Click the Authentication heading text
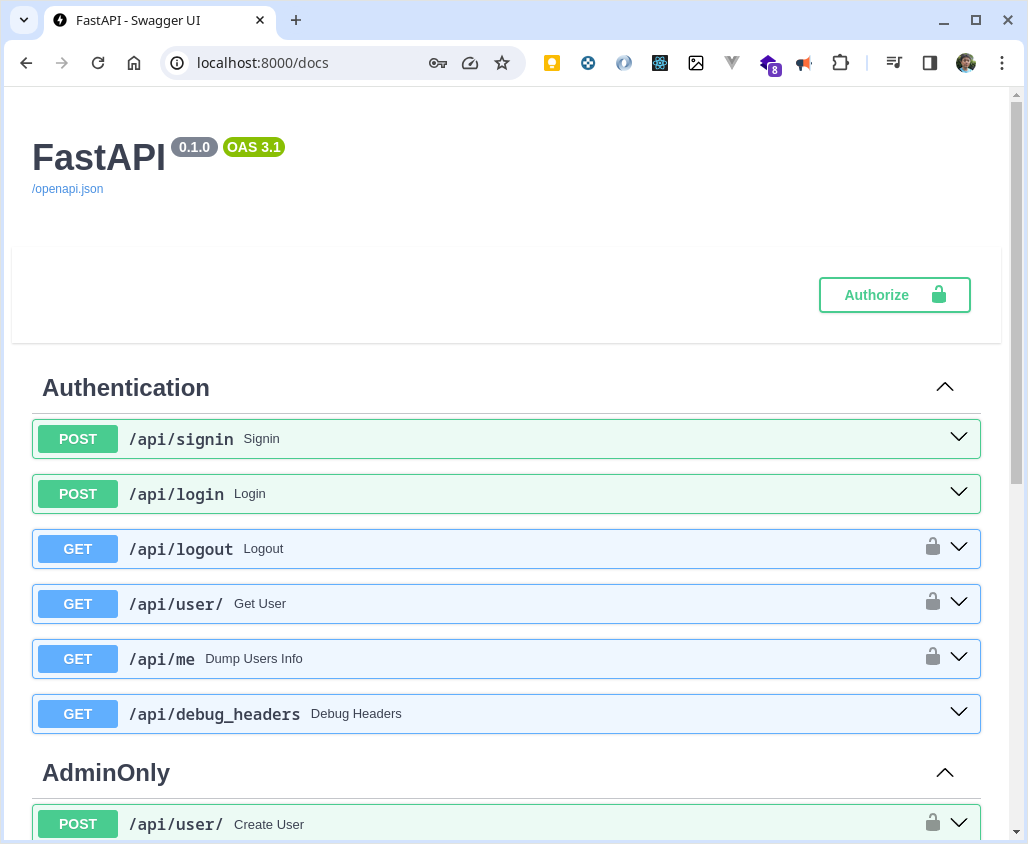The width and height of the screenshot is (1028, 844). (x=126, y=388)
